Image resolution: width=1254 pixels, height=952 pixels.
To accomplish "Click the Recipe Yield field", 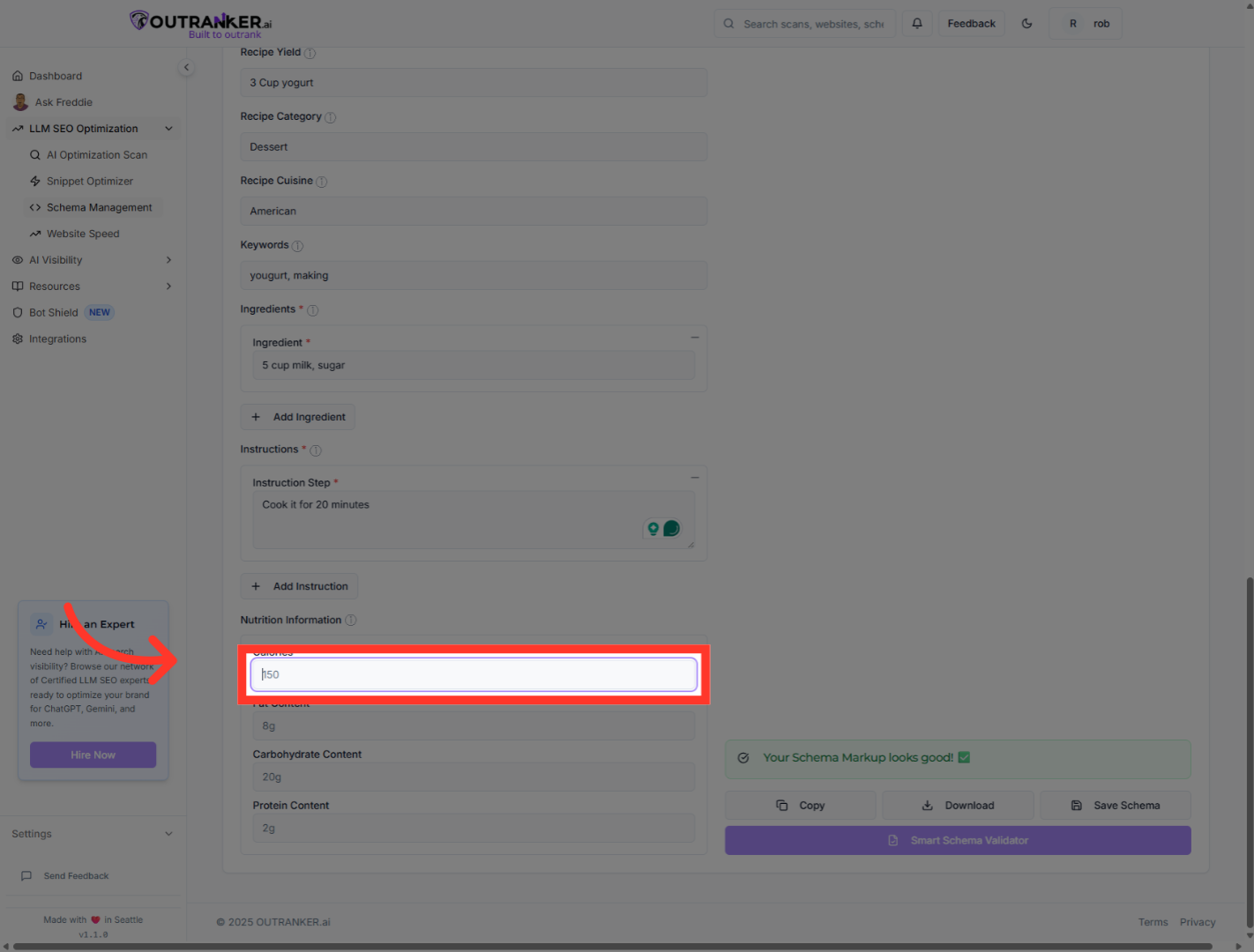I will [474, 83].
